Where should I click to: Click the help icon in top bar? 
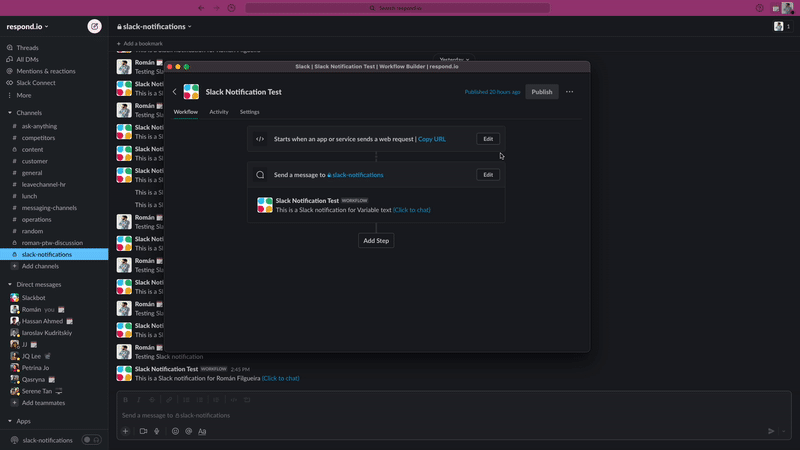pyautogui.click(x=759, y=8)
